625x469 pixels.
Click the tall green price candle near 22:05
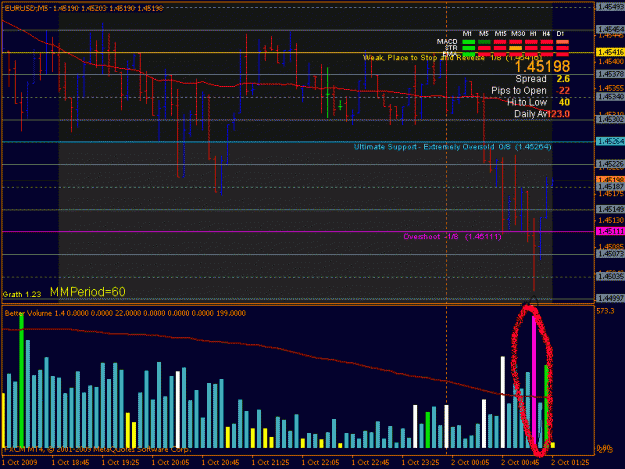327,92
